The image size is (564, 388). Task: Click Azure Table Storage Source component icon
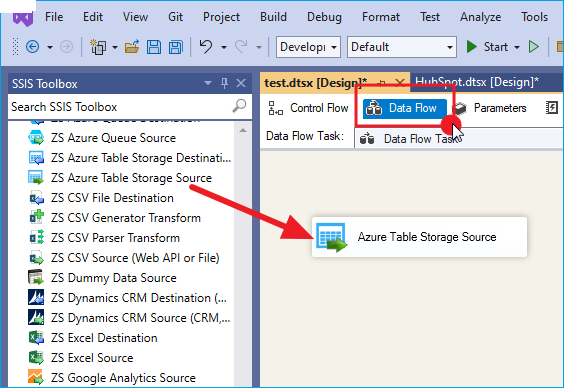tap(332, 237)
